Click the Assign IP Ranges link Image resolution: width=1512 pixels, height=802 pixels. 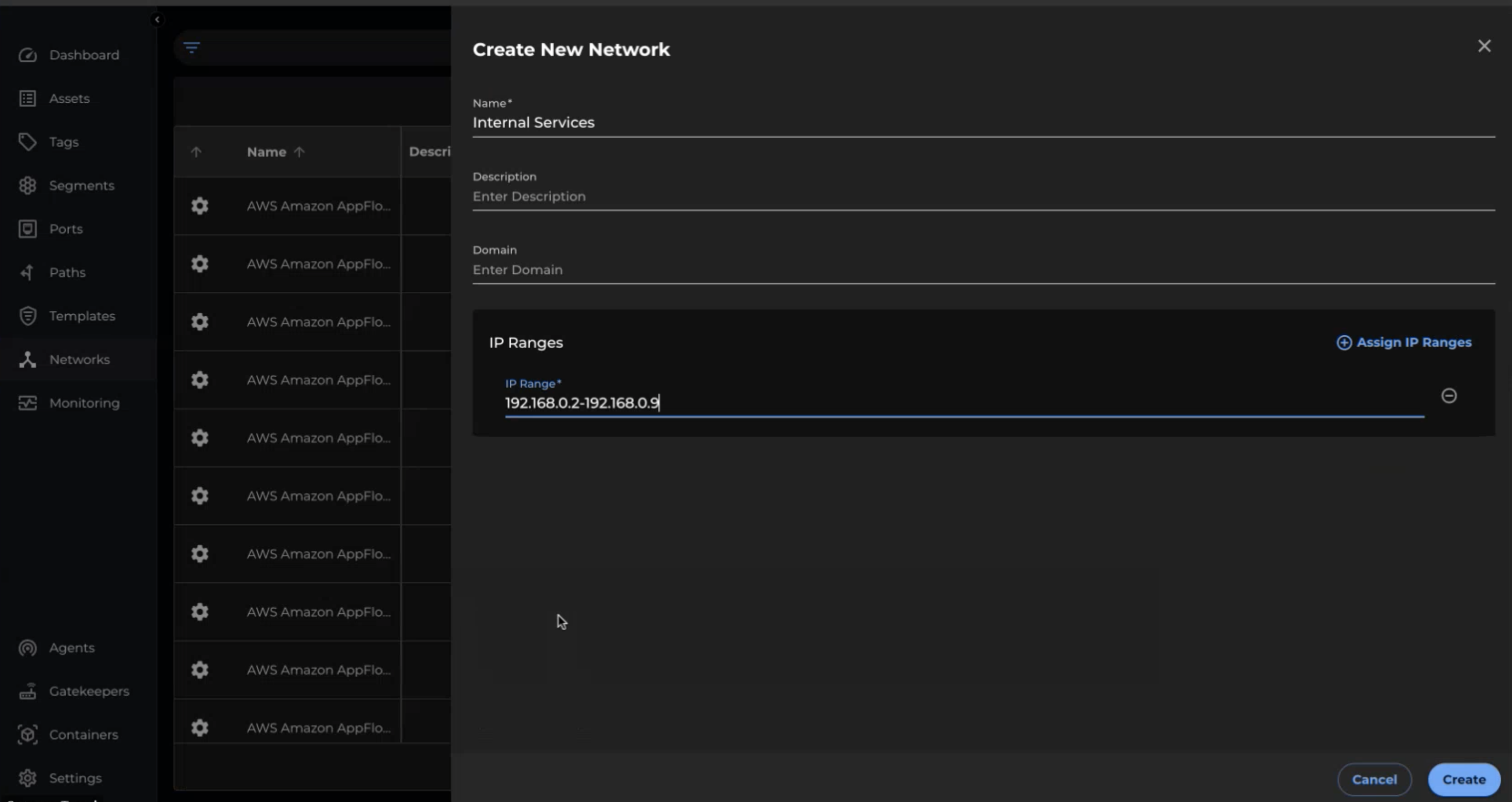[1404, 342]
